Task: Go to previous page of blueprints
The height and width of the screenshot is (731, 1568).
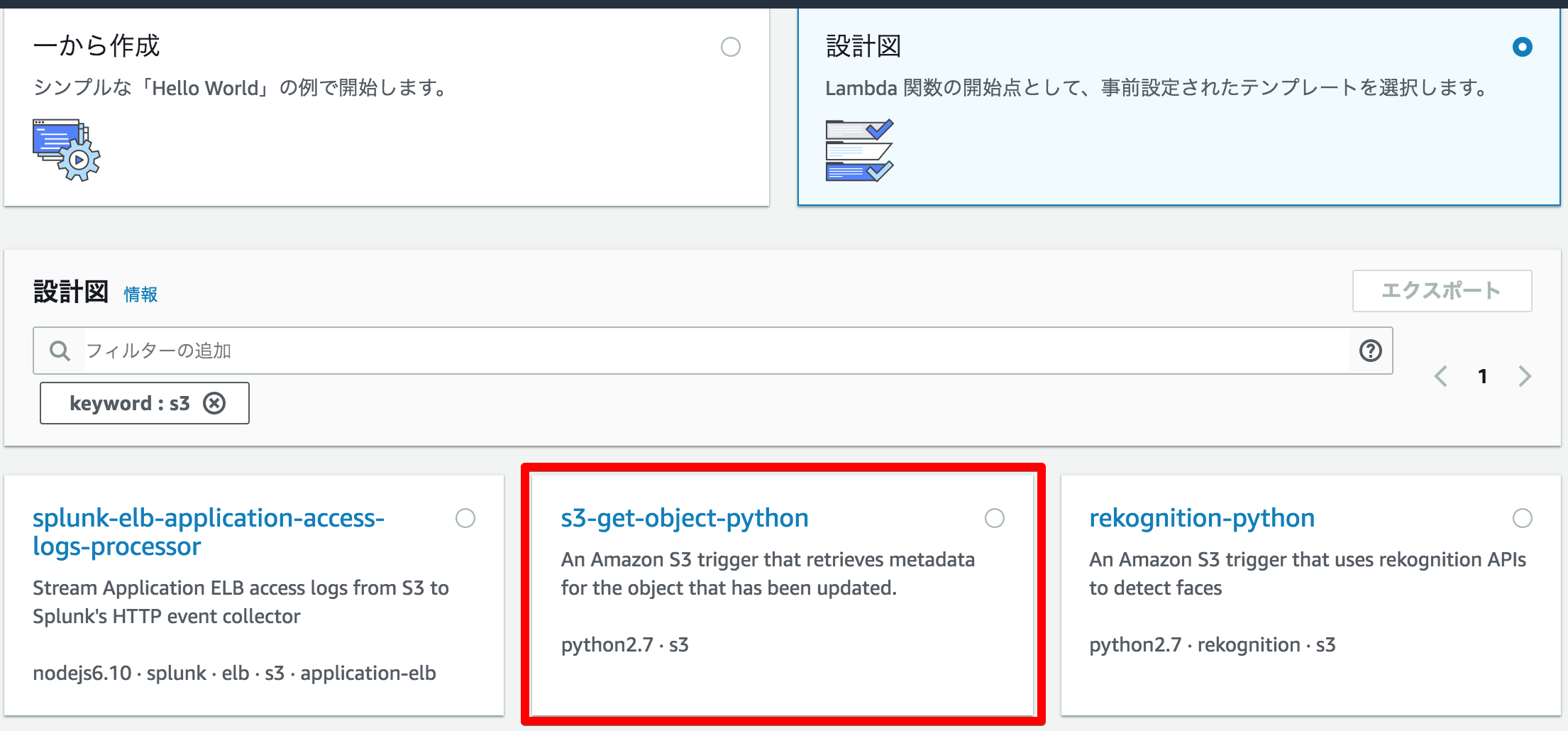Action: click(x=1441, y=376)
